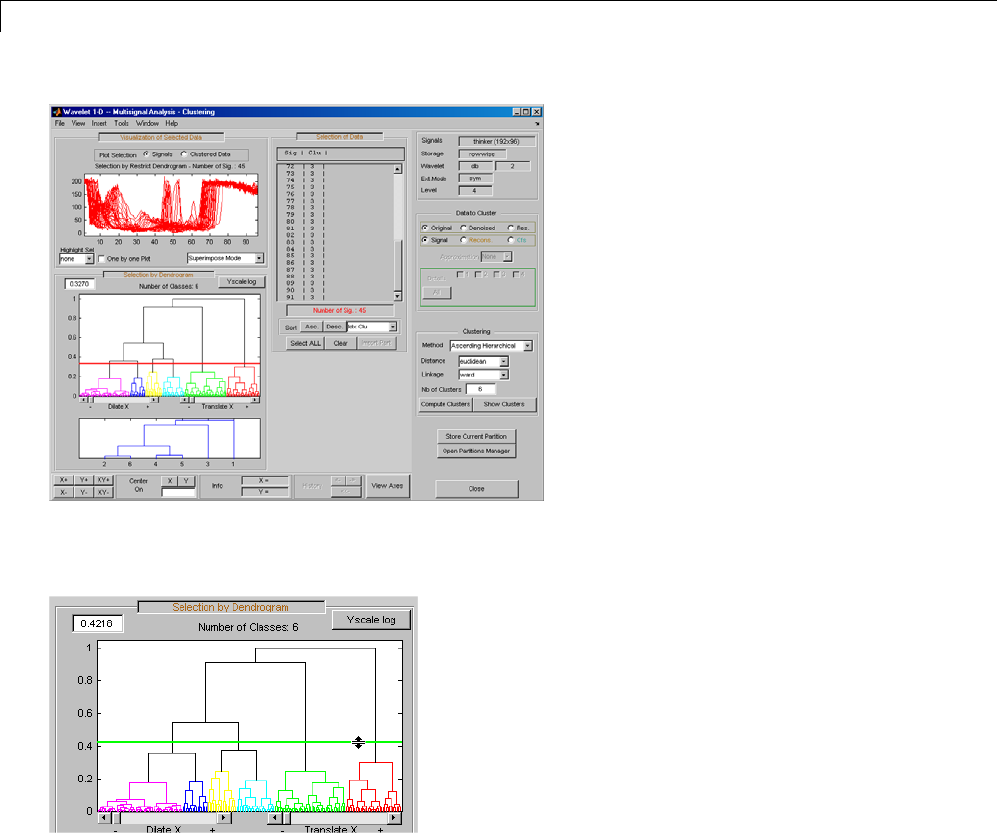
Task: Click Dilate X slider in enlarged panel
Action: tap(165, 818)
